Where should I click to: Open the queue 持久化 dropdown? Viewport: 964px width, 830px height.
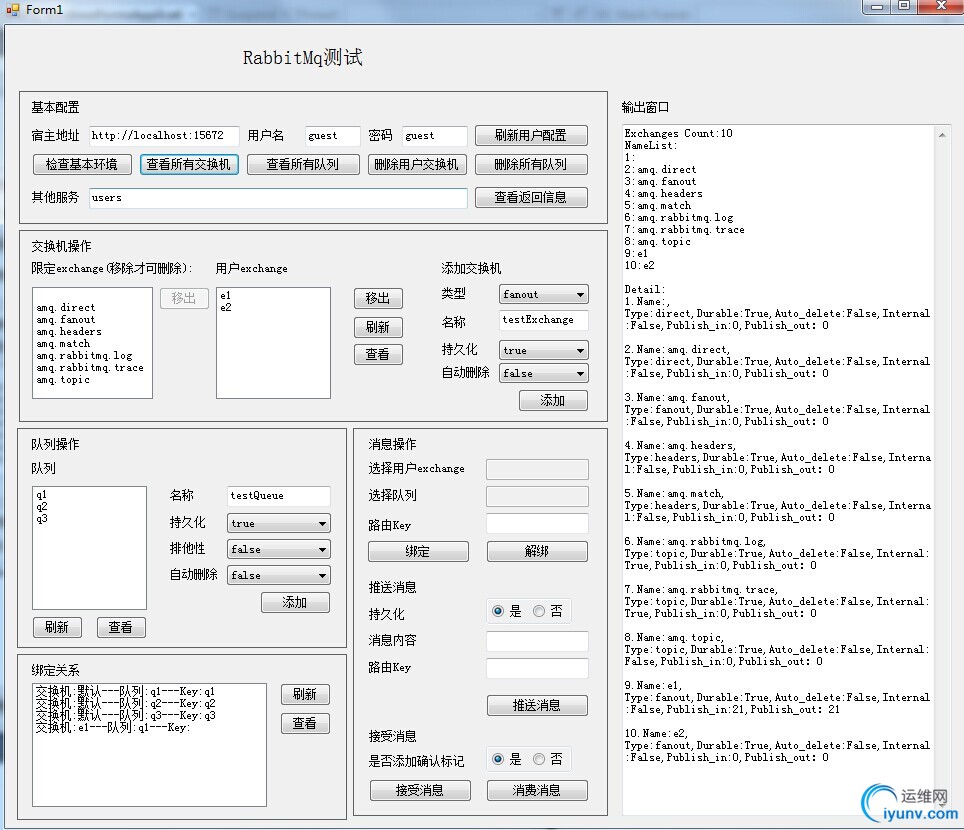coord(279,523)
